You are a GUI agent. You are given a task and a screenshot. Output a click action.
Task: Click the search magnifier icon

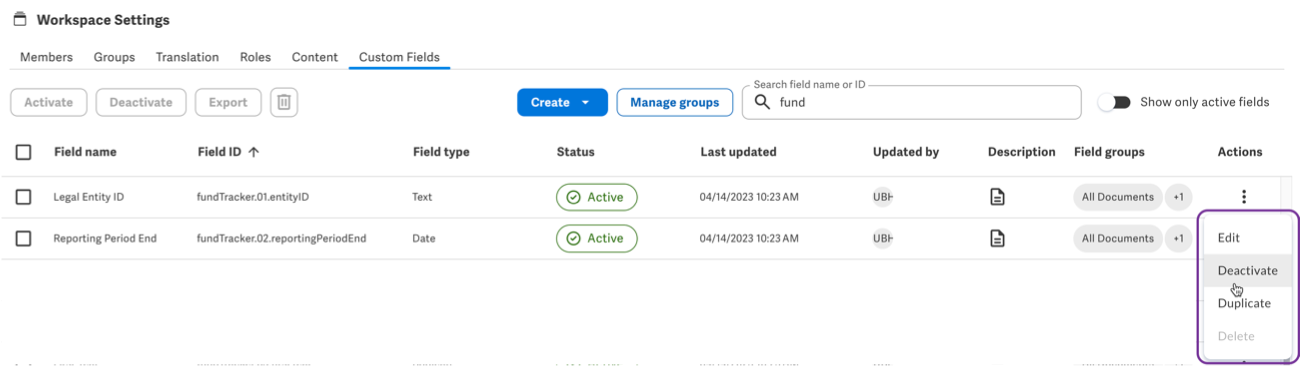click(762, 102)
